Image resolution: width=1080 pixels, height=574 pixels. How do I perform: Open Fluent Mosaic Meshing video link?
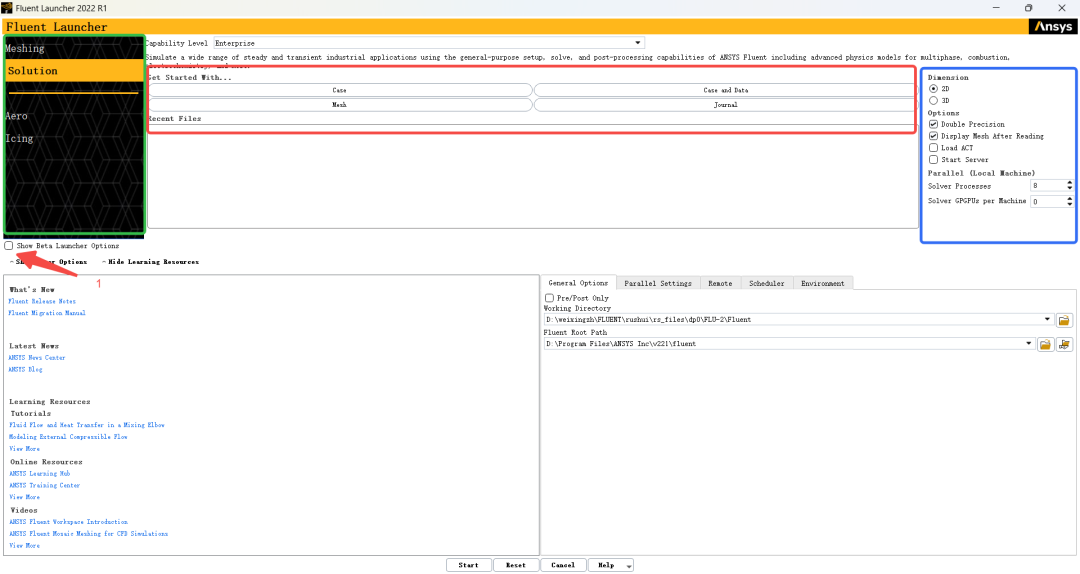click(x=88, y=533)
